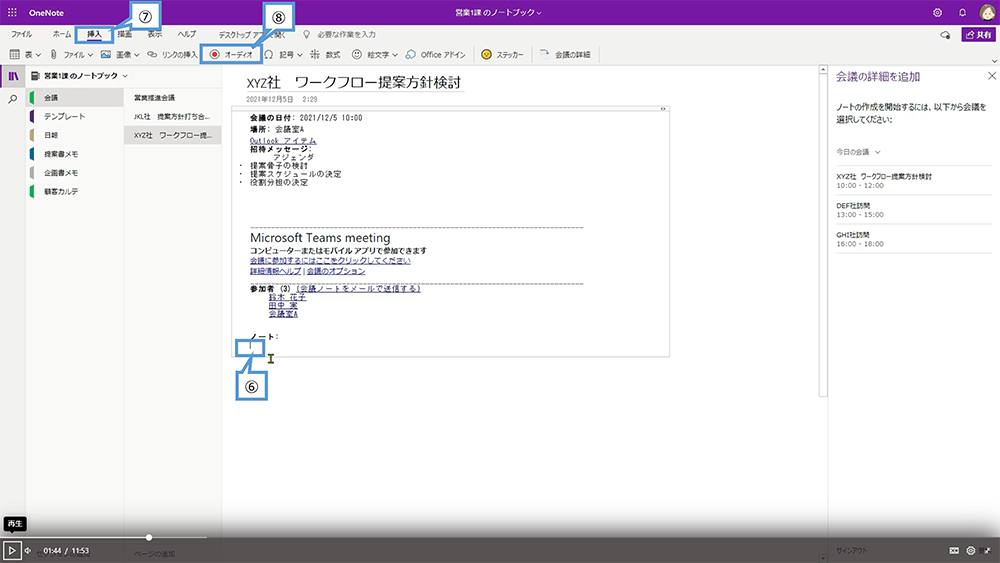
Task: Click the video play button
Action: click(11, 550)
